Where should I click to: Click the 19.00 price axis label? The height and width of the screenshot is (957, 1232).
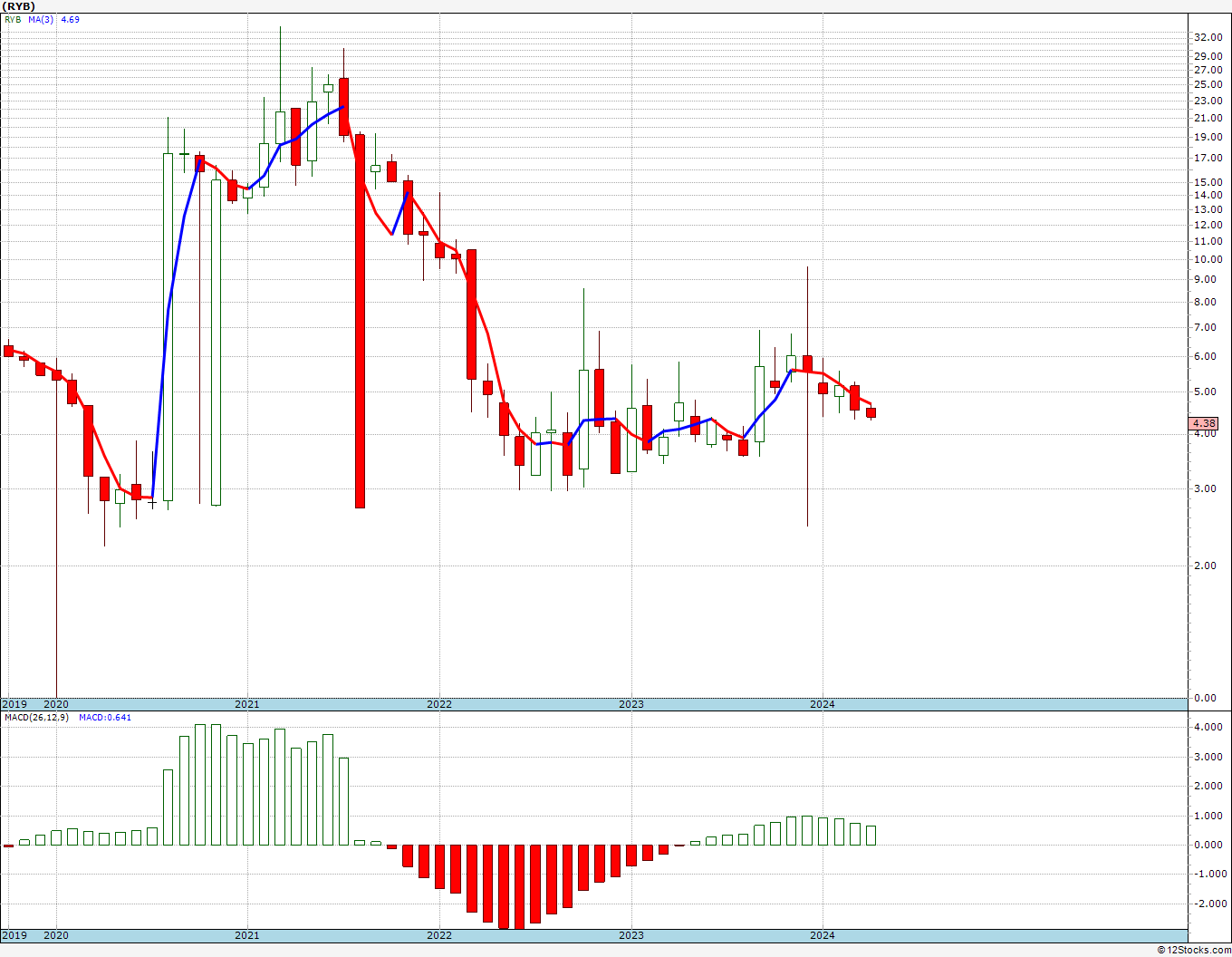click(x=1208, y=137)
